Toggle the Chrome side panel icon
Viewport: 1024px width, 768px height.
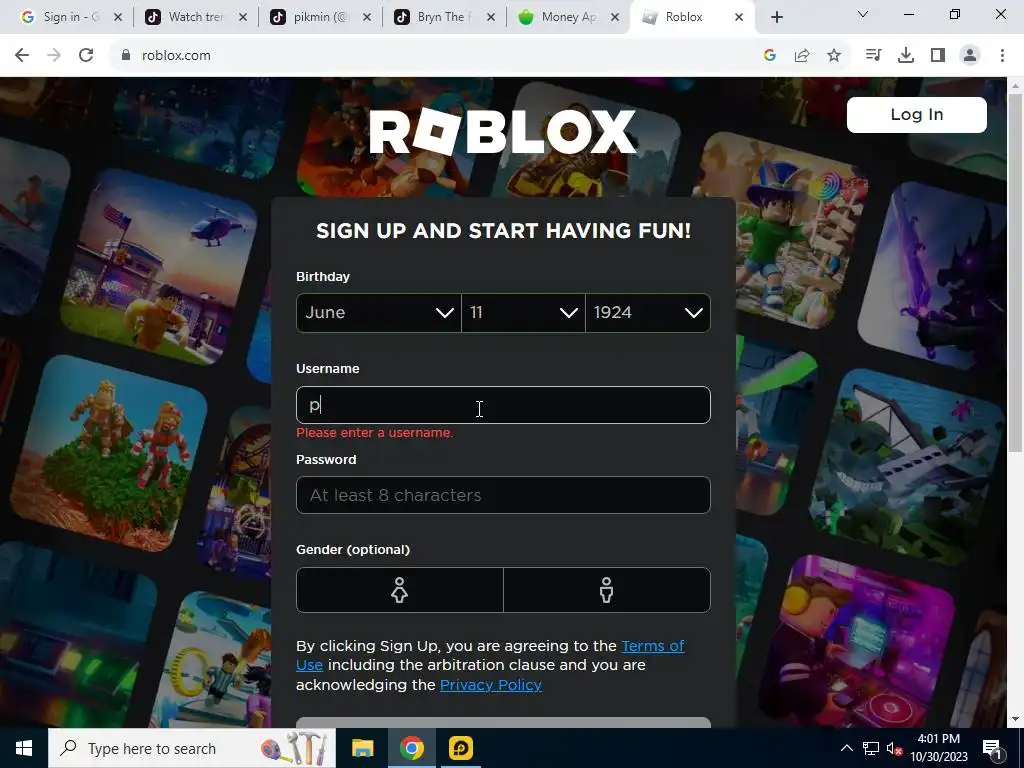pyautogui.click(x=938, y=56)
